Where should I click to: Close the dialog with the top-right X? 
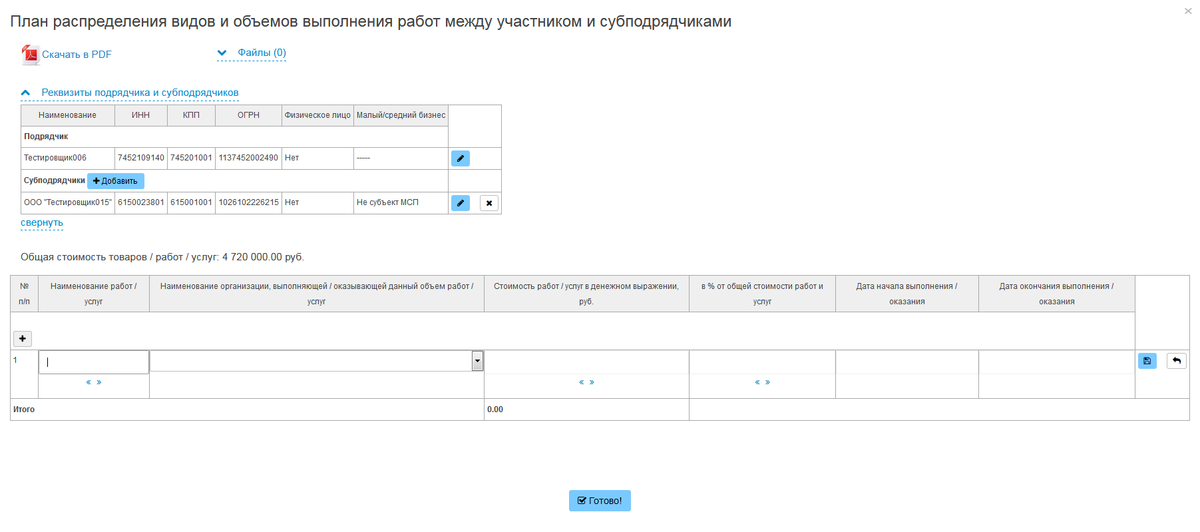pos(1187,8)
